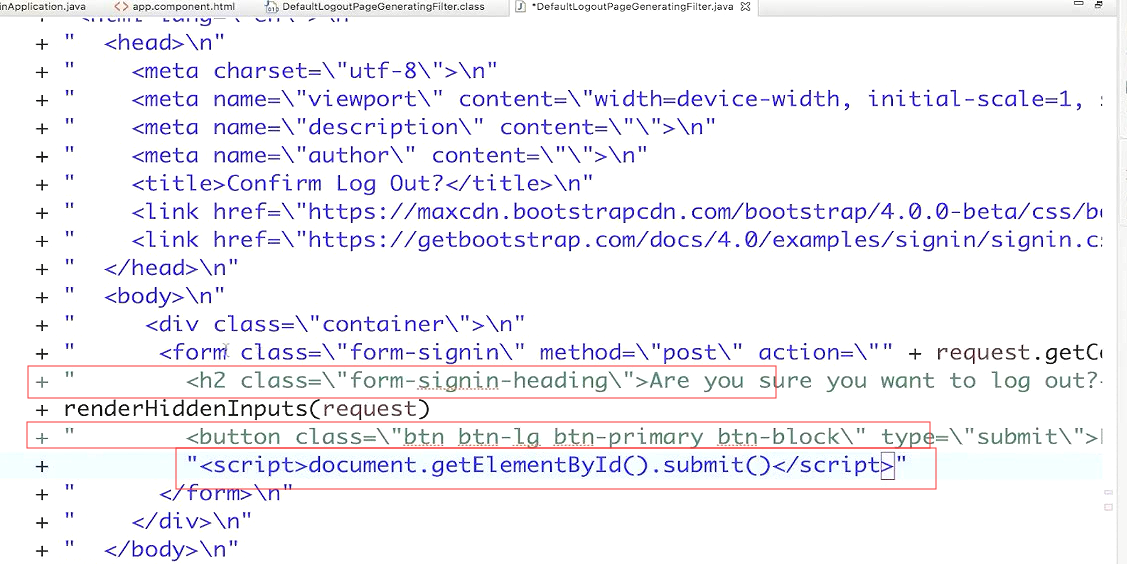Screen dimensions: 1127x564
Task: Switch to the app.component.html editor tab
Action: click(x=173, y=6)
